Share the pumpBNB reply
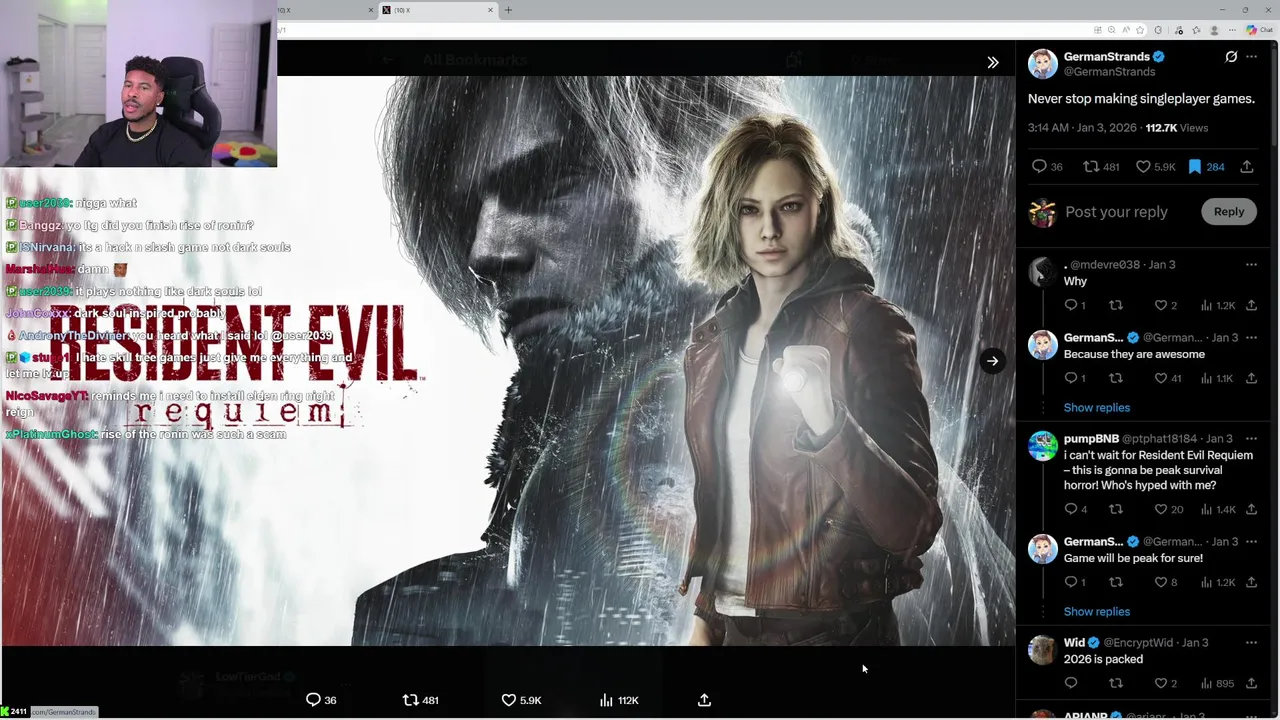The image size is (1280, 720). [1252, 509]
